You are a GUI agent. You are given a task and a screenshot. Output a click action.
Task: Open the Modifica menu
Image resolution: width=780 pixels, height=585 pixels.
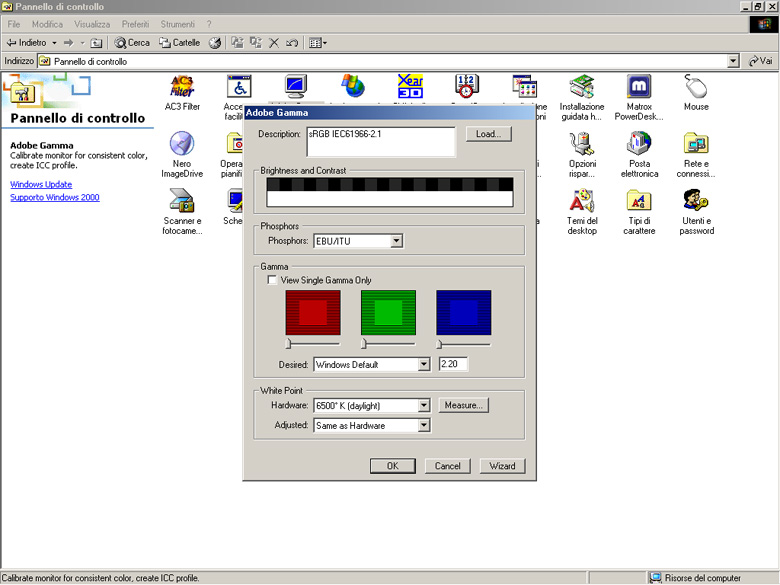pyautogui.click(x=47, y=24)
